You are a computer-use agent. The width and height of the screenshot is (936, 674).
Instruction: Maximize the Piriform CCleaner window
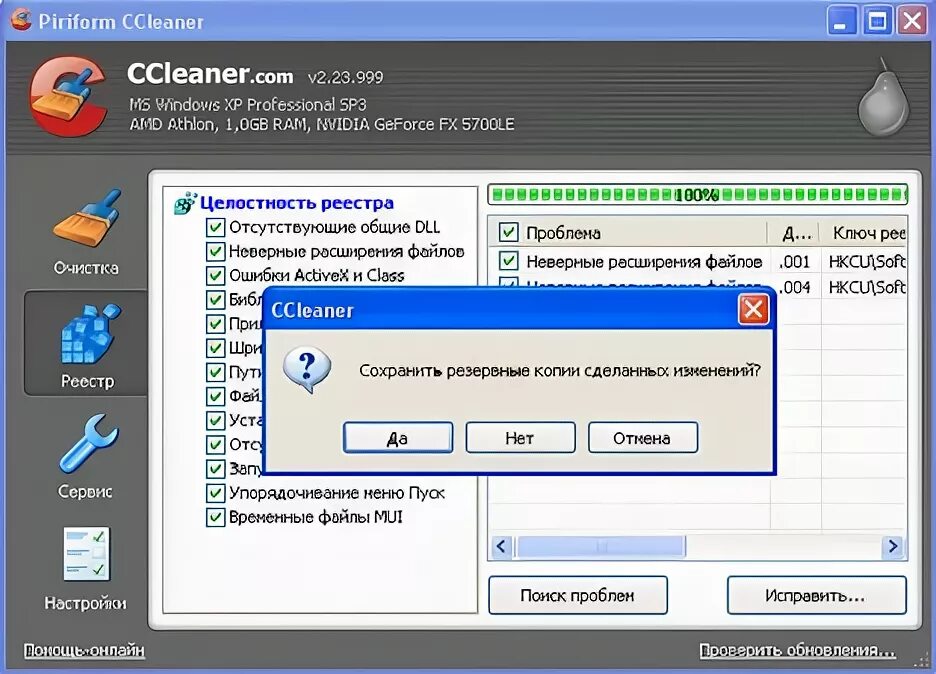coord(878,21)
